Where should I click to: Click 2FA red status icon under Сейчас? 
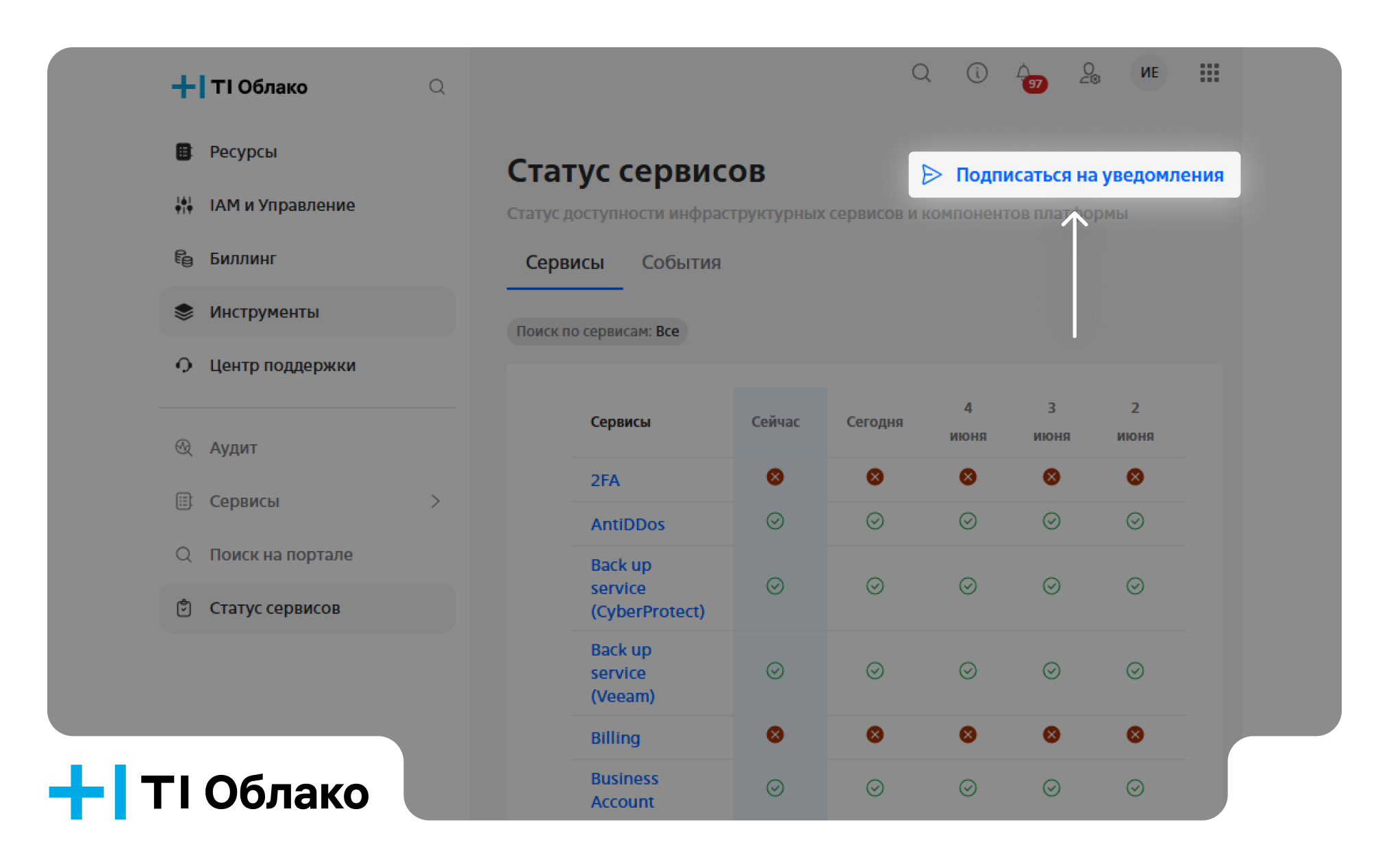(775, 476)
